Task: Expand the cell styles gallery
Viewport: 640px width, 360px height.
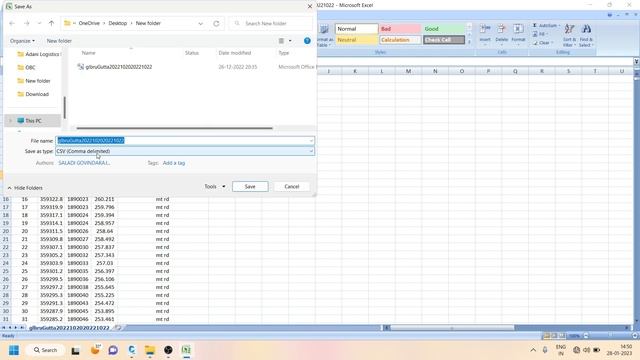Action: (x=469, y=42)
